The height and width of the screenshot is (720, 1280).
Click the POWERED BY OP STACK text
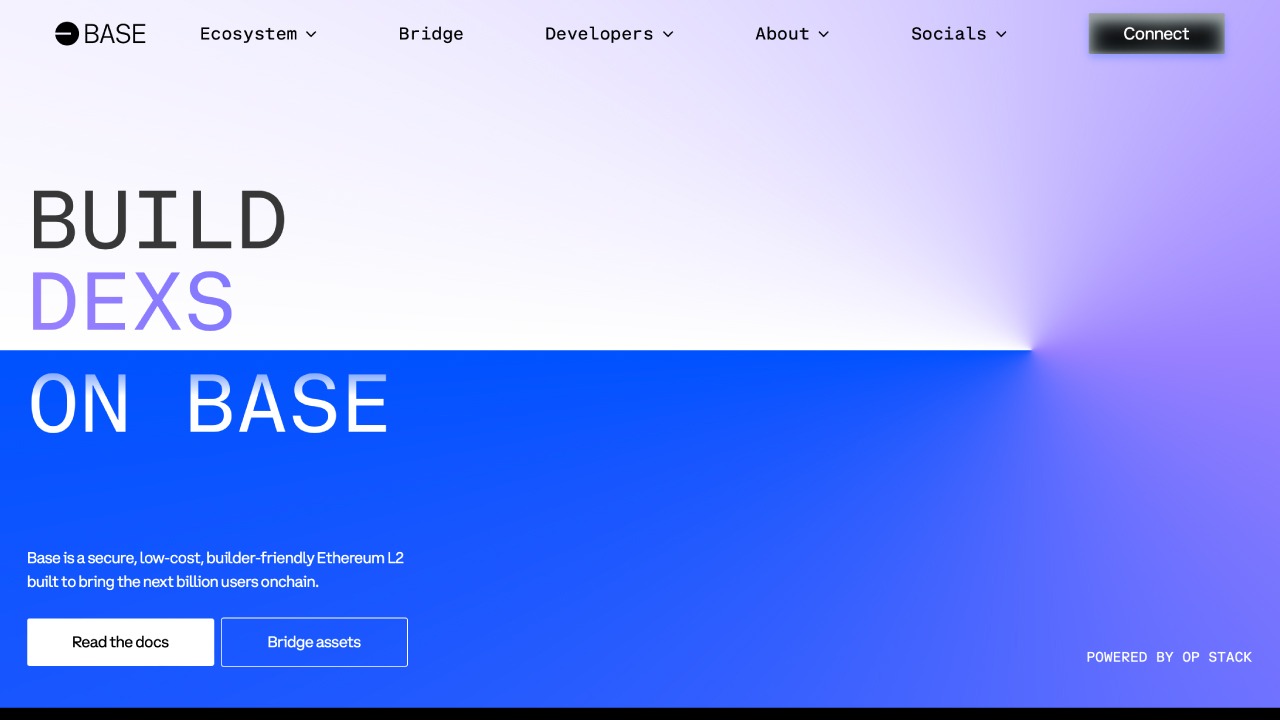point(1169,657)
